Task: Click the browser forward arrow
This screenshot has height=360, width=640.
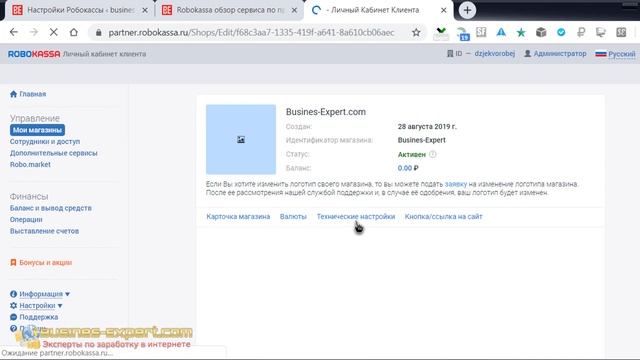Action: pyautogui.click(x=33, y=32)
